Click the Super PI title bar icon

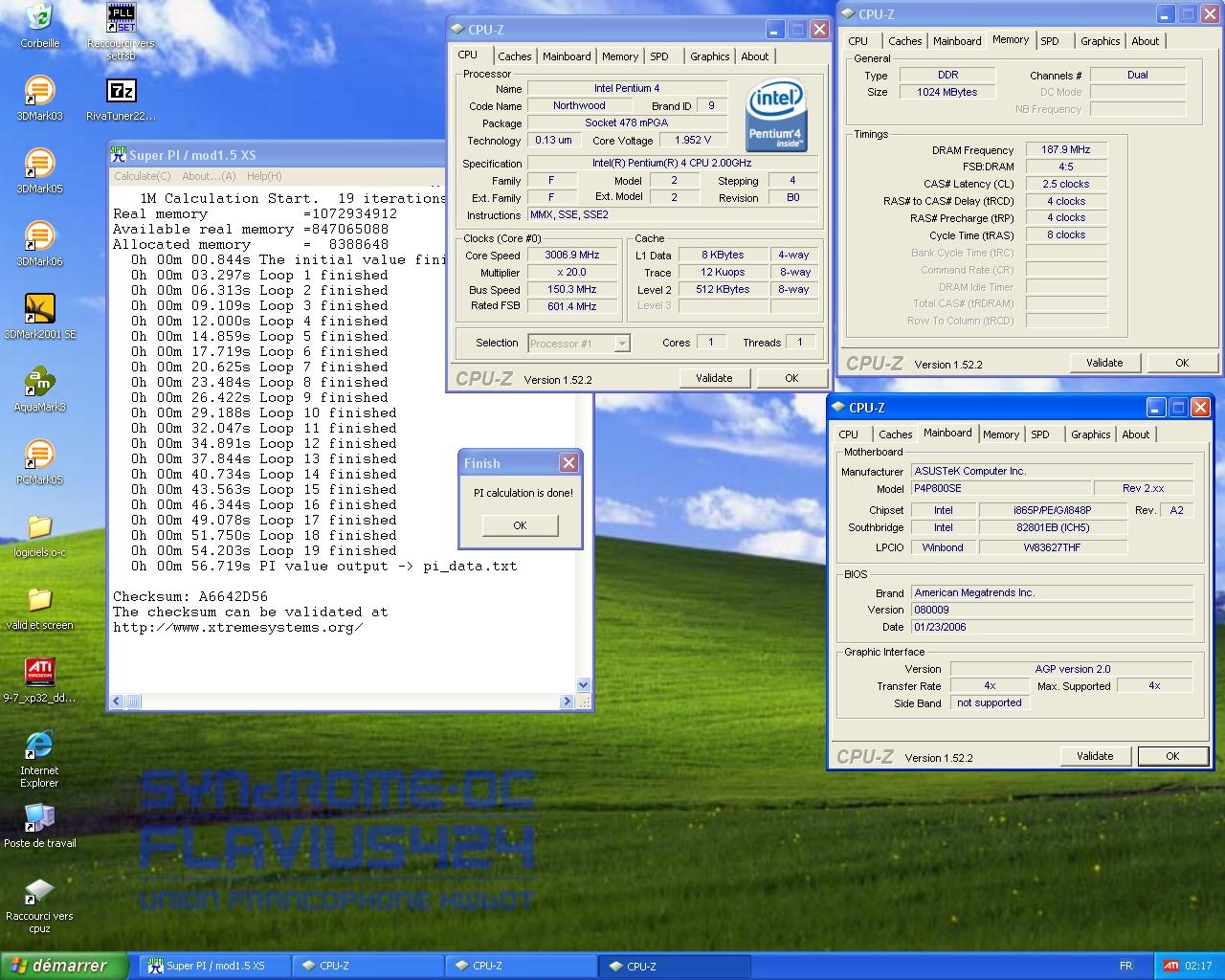coord(119,154)
